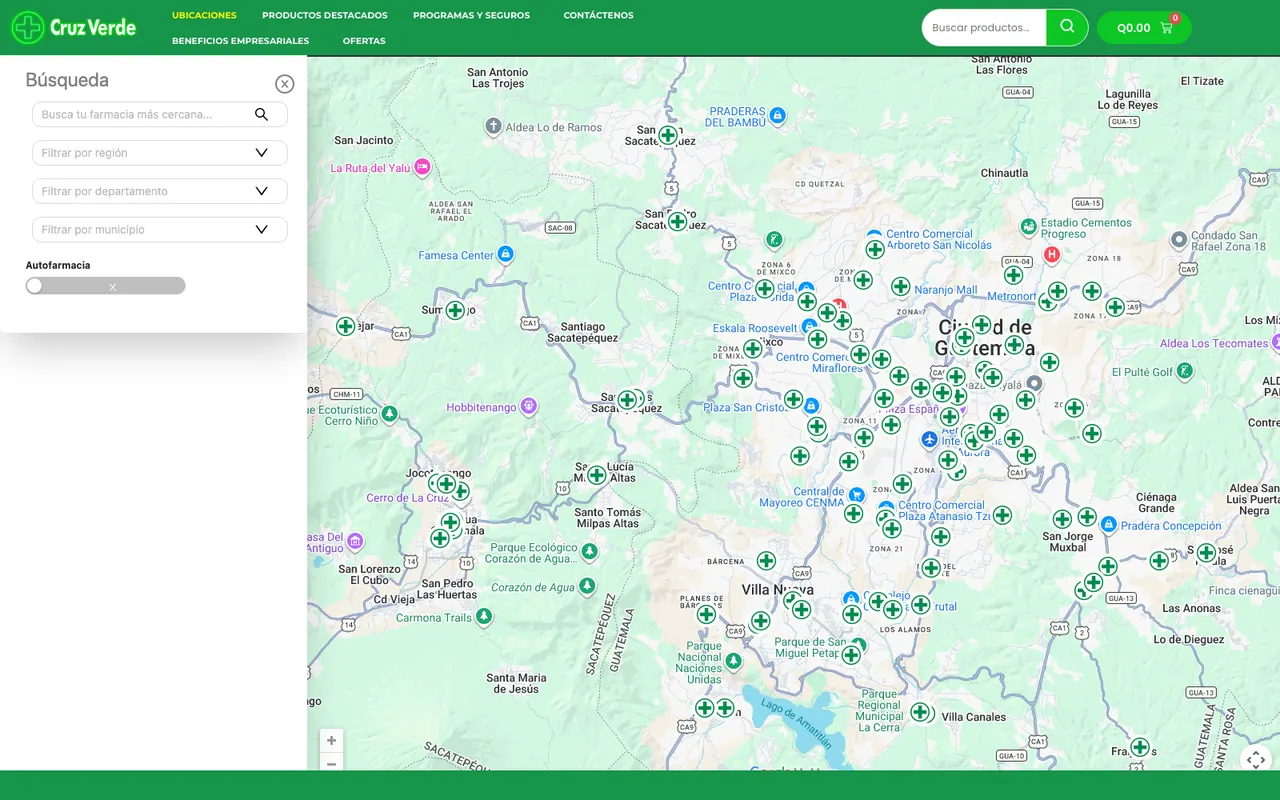Click Parque Nacional Naciones Unidas park pin
The width and height of the screenshot is (1280, 800).
coord(734,661)
